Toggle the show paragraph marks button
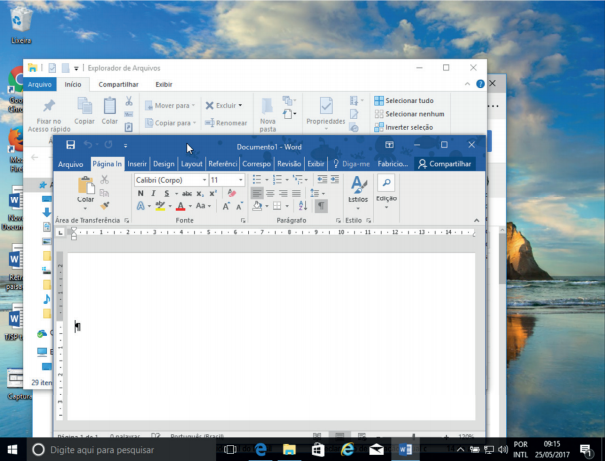Screen dimensions: 606x461 [321, 206]
